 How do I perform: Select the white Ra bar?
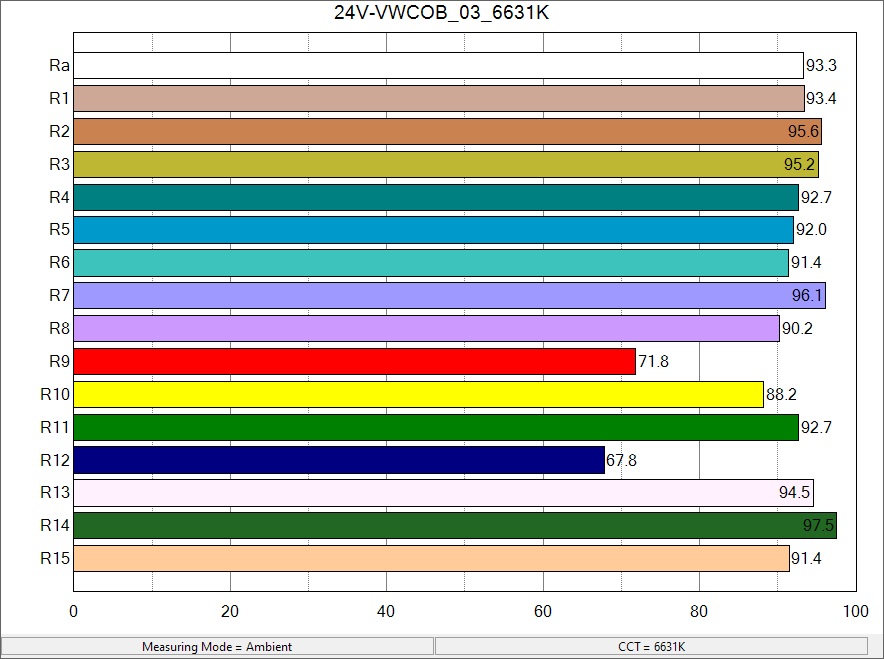tap(438, 66)
